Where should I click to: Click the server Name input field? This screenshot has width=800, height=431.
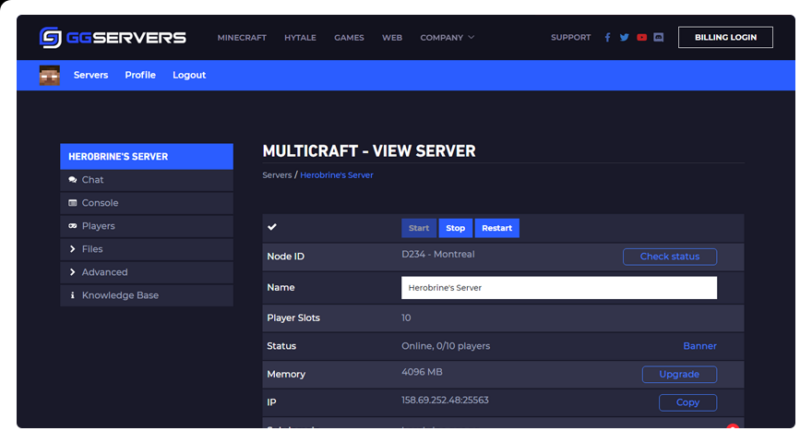pyautogui.click(x=559, y=288)
